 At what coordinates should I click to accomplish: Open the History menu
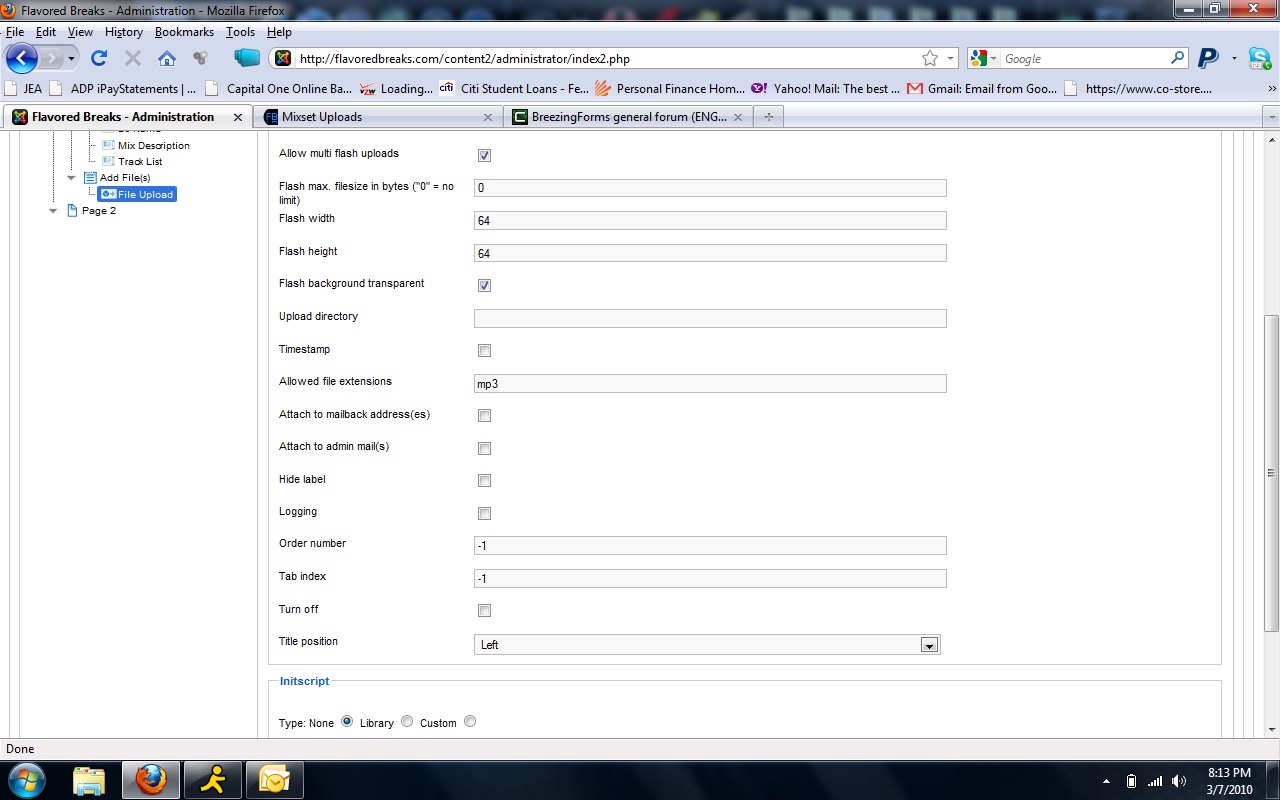point(124,32)
